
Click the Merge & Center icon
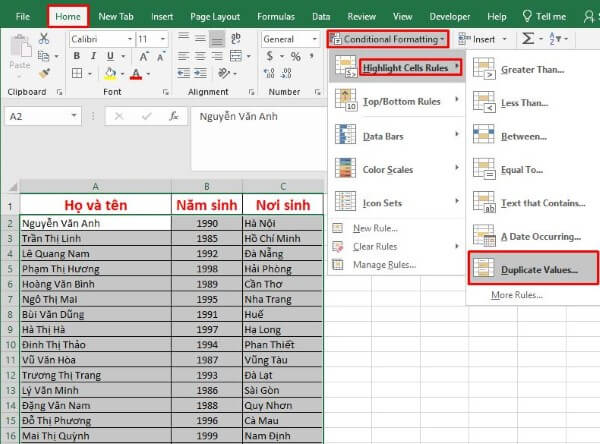pyautogui.click(x=236, y=56)
